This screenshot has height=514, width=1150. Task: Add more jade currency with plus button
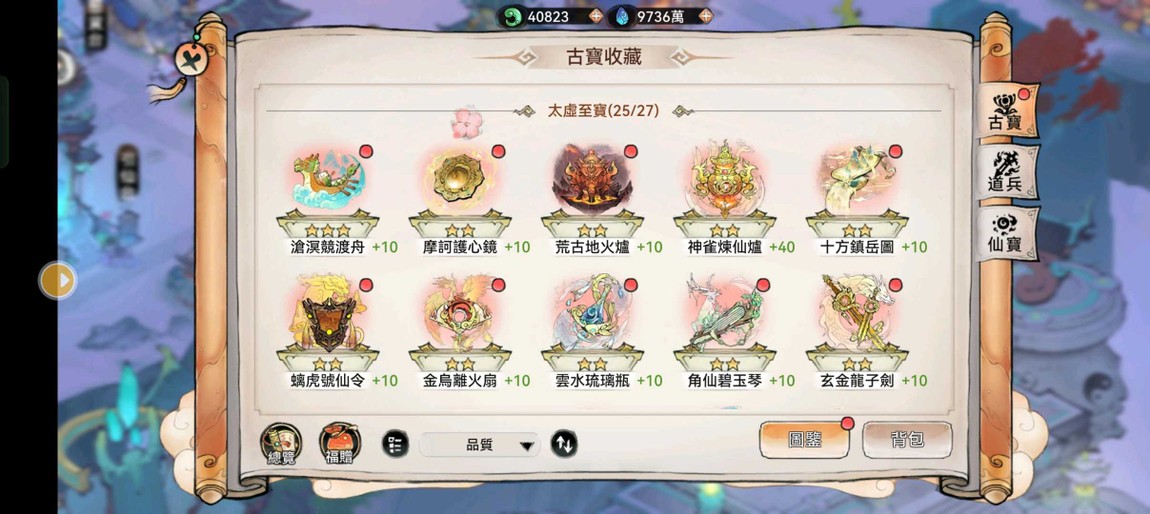596,15
